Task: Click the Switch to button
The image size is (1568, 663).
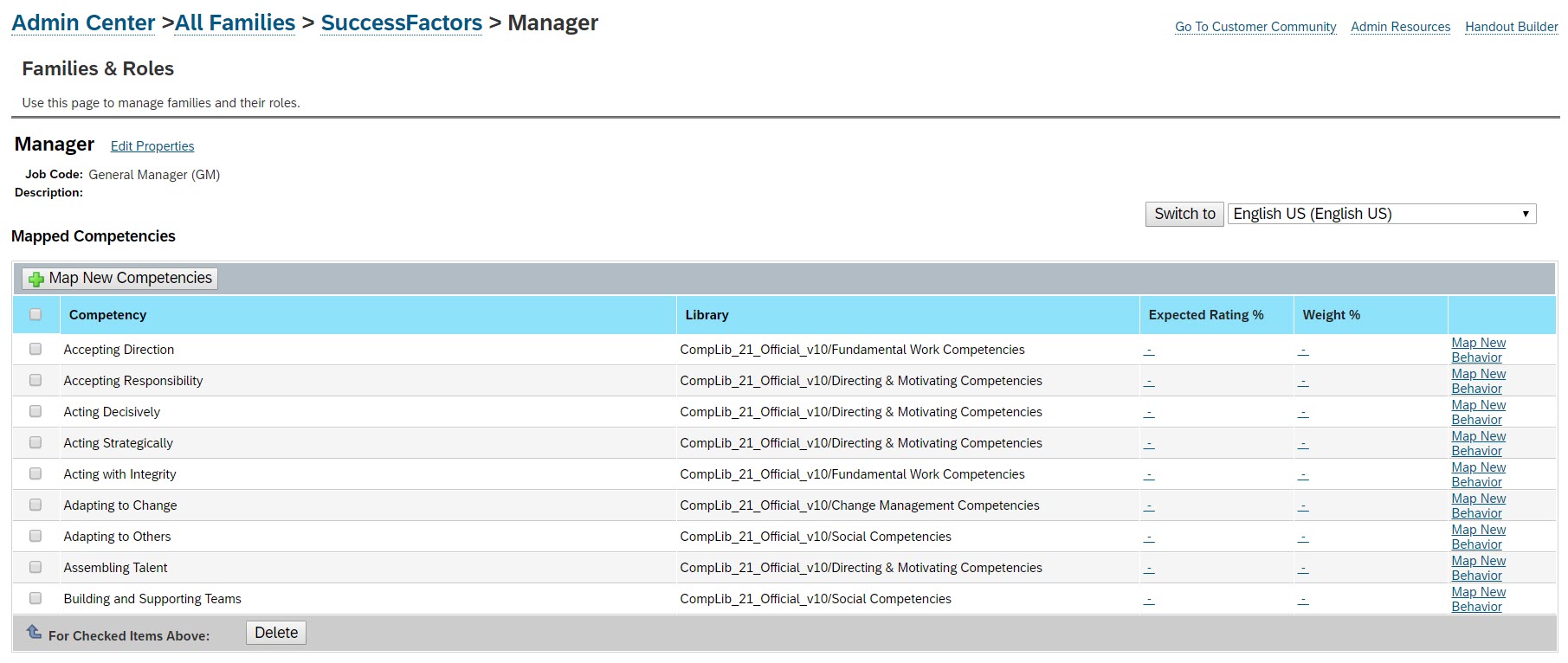Action: coord(1184,214)
